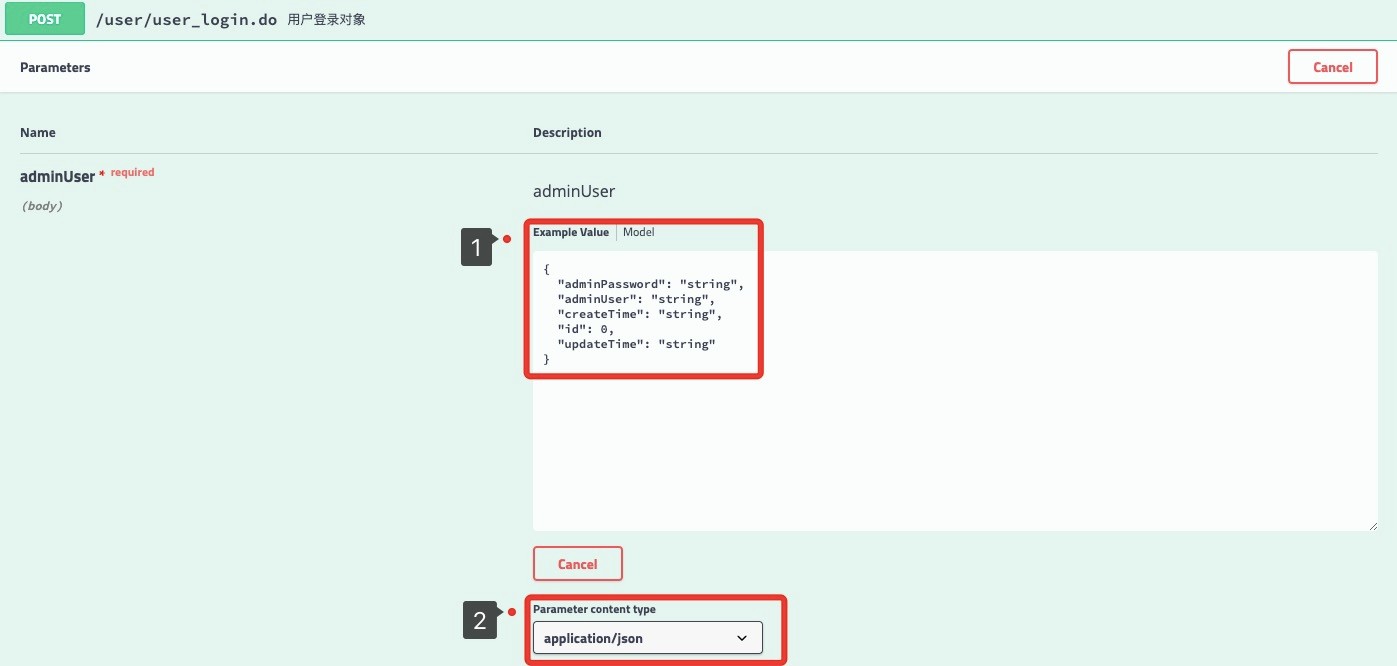Viewport: 1397px width, 666px height.
Task: Click the Name column header
Action: coord(38,132)
